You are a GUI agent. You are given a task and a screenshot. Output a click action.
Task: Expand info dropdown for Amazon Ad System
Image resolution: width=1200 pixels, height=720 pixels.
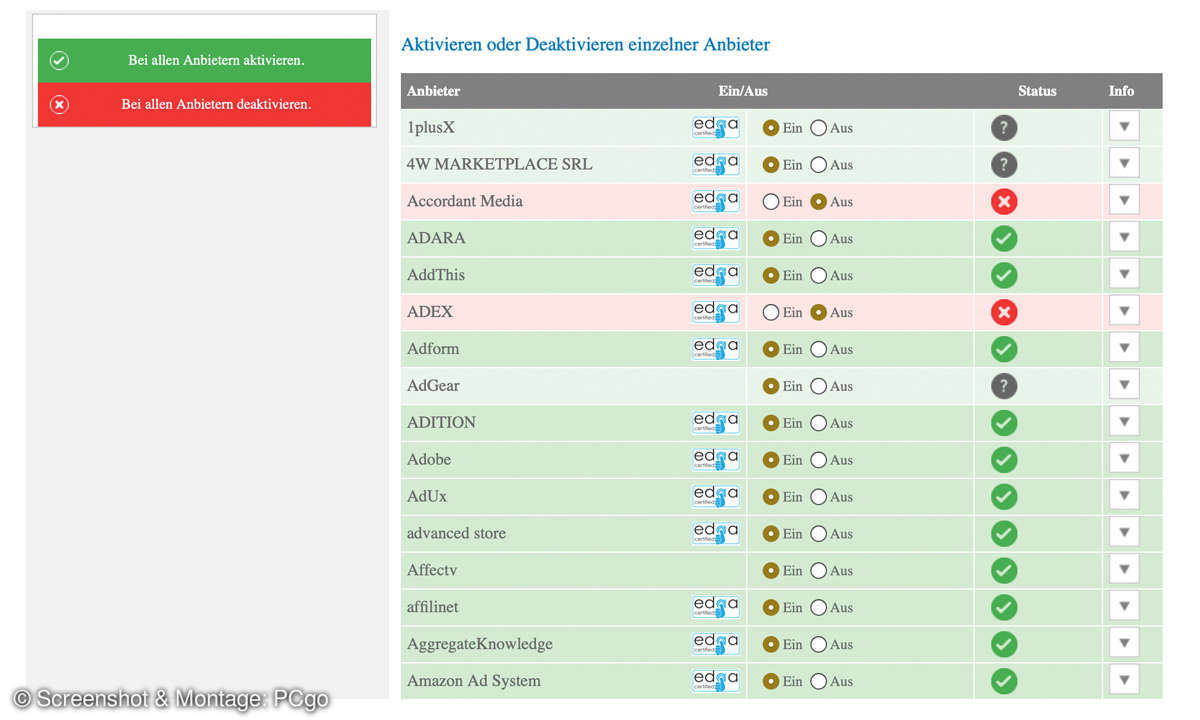(1124, 681)
